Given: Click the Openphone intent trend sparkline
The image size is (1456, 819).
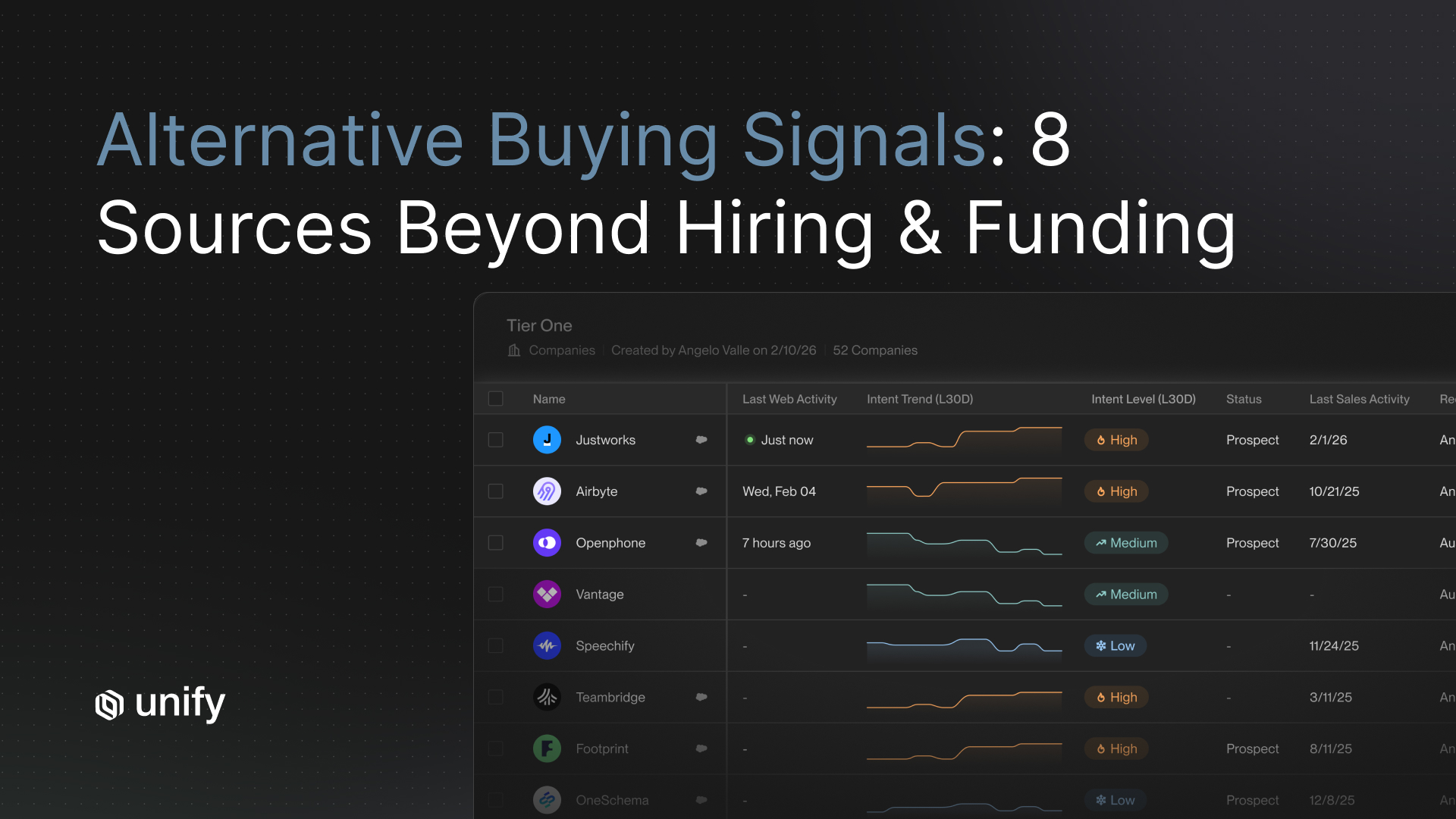Looking at the screenshot, I should click(964, 544).
